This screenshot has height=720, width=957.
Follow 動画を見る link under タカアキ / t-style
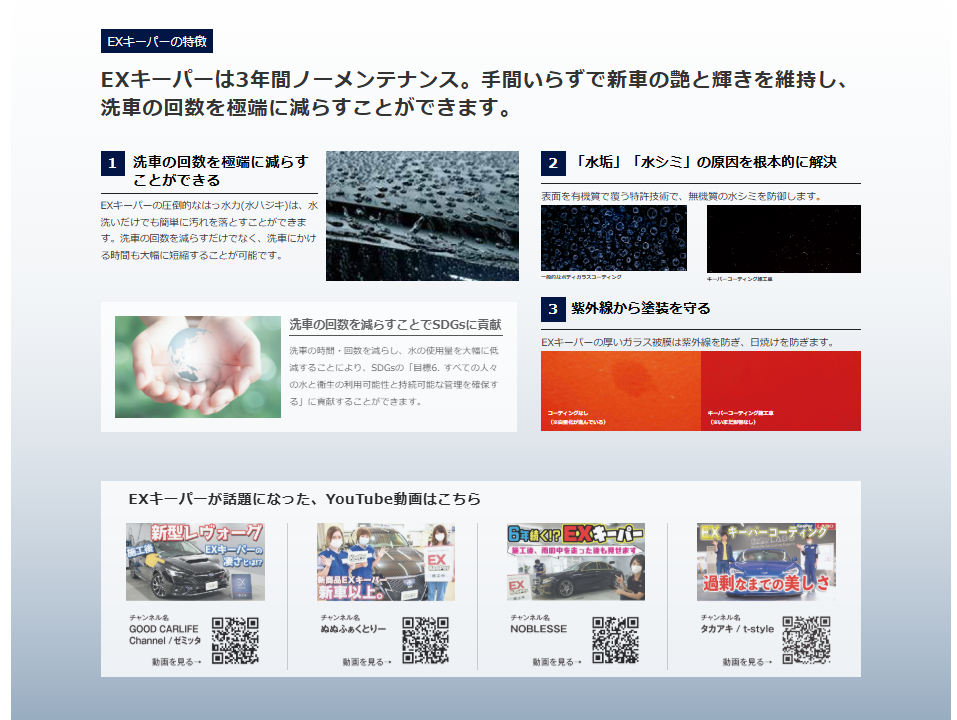pos(746,662)
